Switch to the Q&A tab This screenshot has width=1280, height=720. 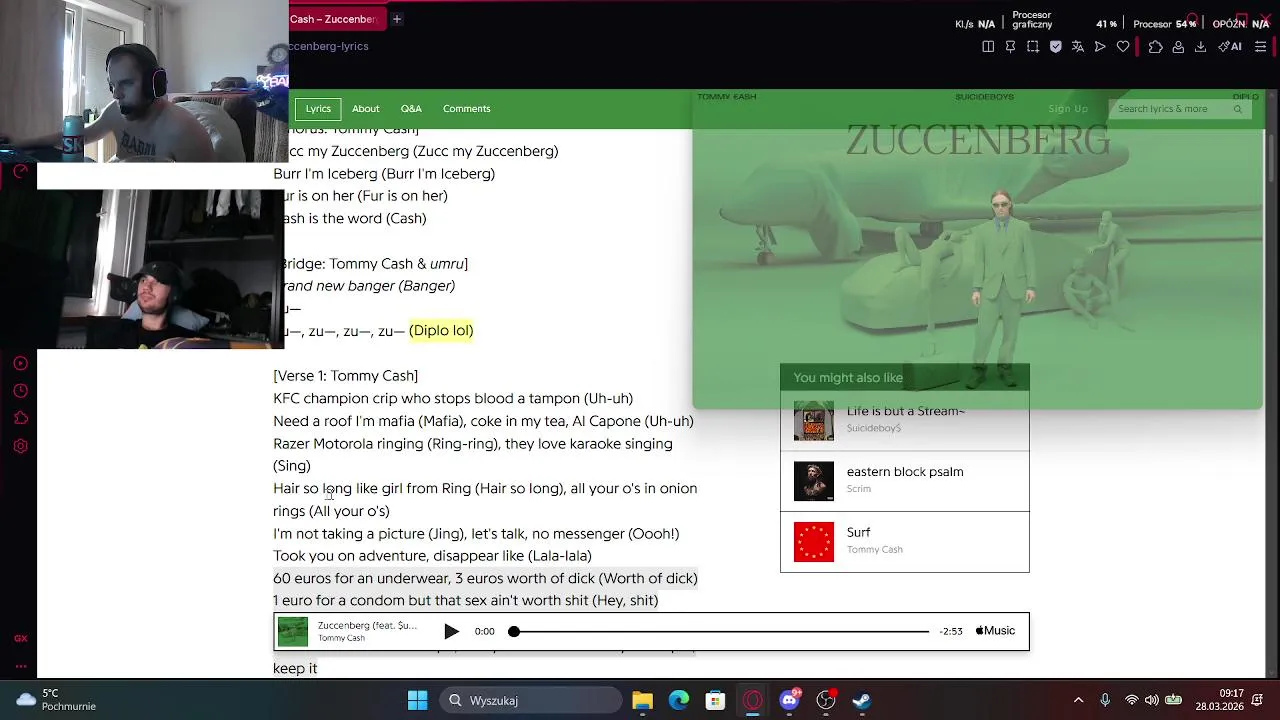click(x=411, y=108)
